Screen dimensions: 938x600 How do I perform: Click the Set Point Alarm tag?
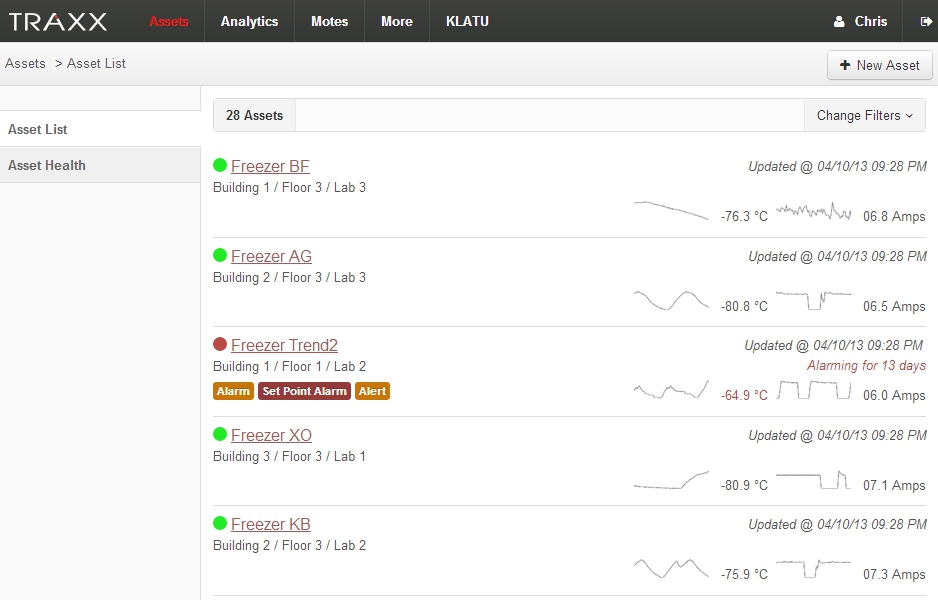[304, 391]
